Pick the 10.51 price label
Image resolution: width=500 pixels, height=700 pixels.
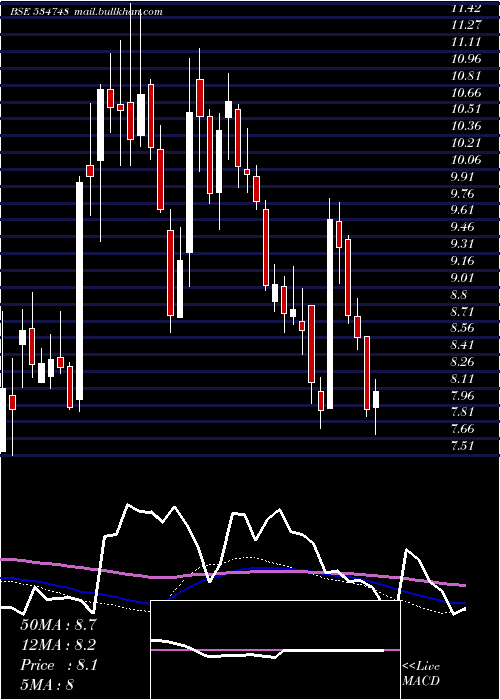coord(466,109)
